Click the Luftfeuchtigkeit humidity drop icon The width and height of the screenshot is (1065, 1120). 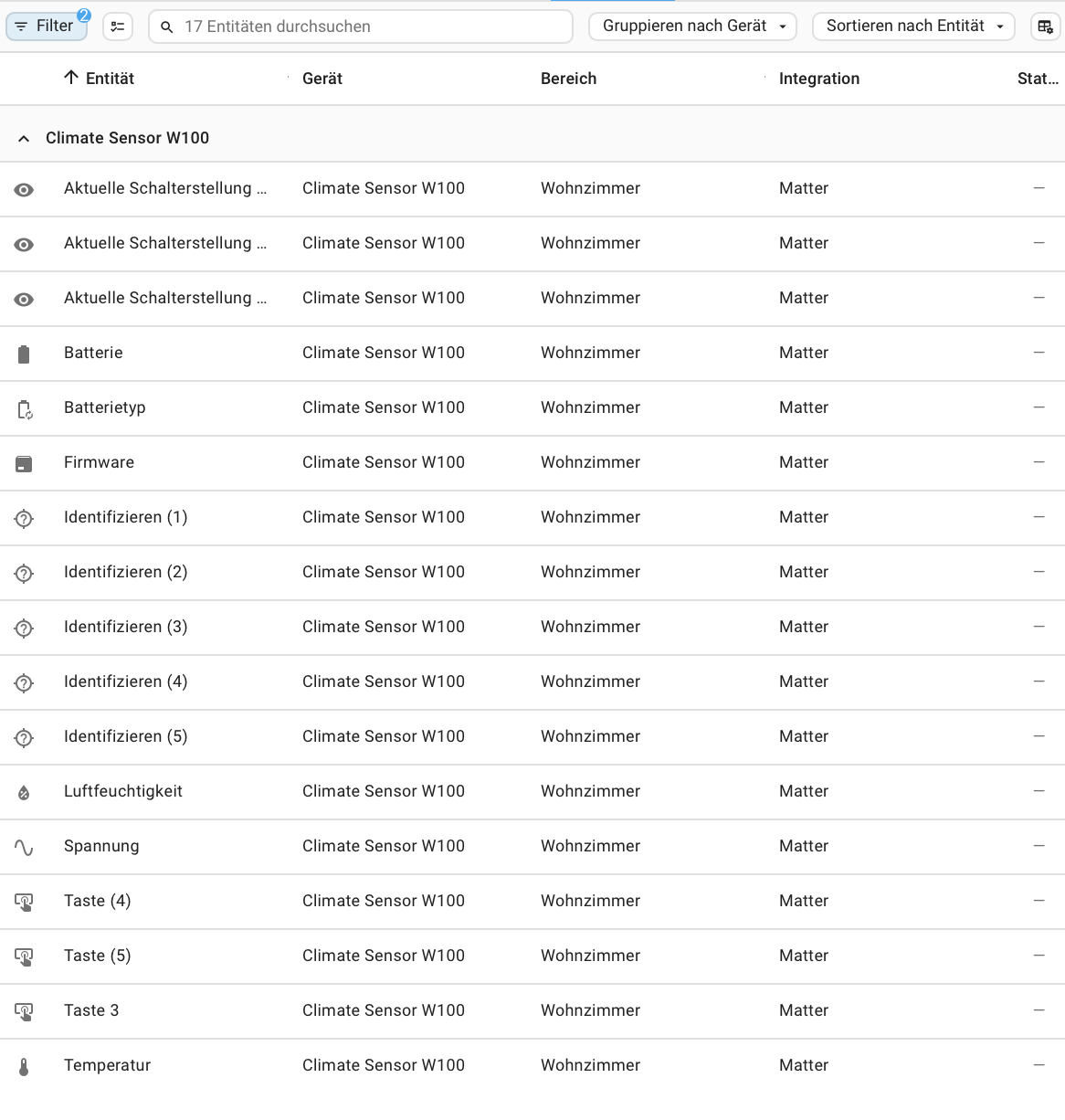[x=24, y=793]
